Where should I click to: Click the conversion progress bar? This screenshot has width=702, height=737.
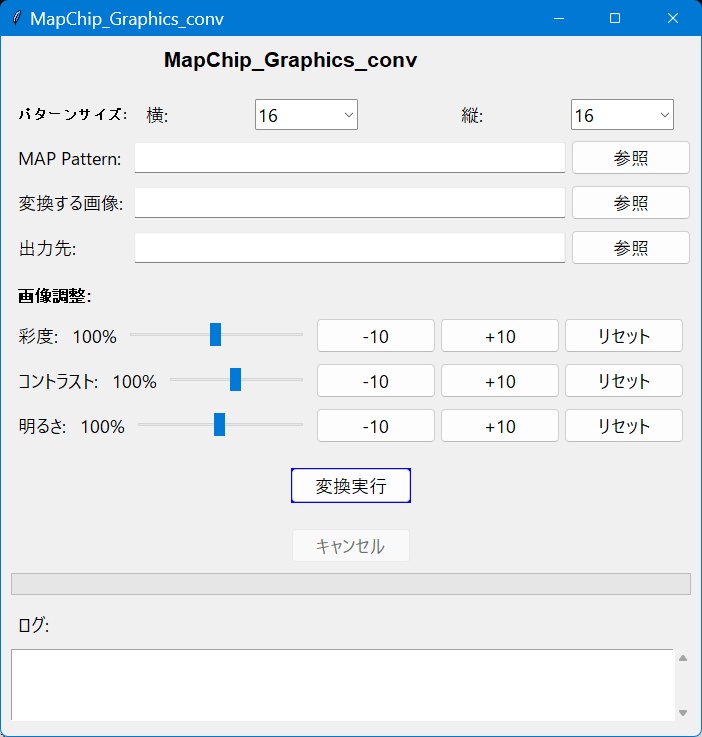coord(351,584)
